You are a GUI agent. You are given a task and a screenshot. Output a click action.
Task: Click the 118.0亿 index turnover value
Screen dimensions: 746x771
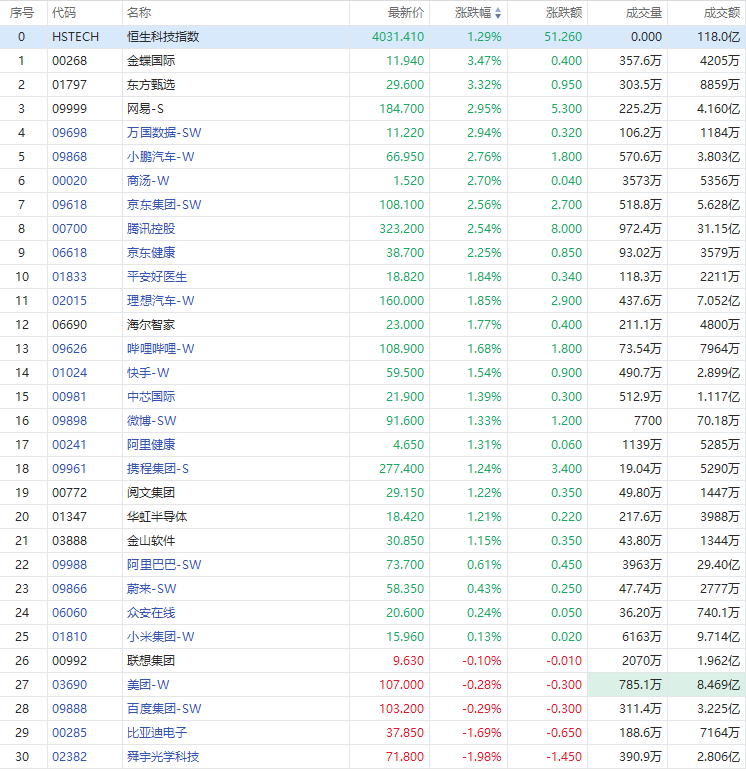[718, 37]
